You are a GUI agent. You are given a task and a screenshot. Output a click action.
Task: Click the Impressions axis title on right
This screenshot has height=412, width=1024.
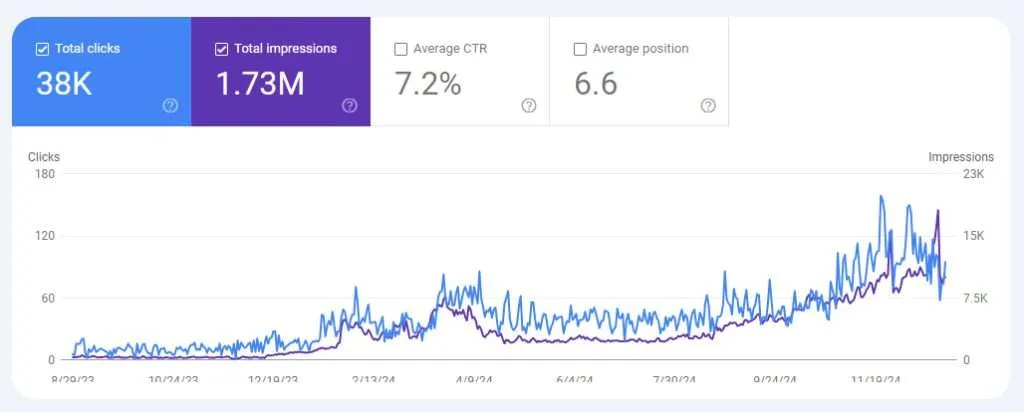(x=960, y=157)
